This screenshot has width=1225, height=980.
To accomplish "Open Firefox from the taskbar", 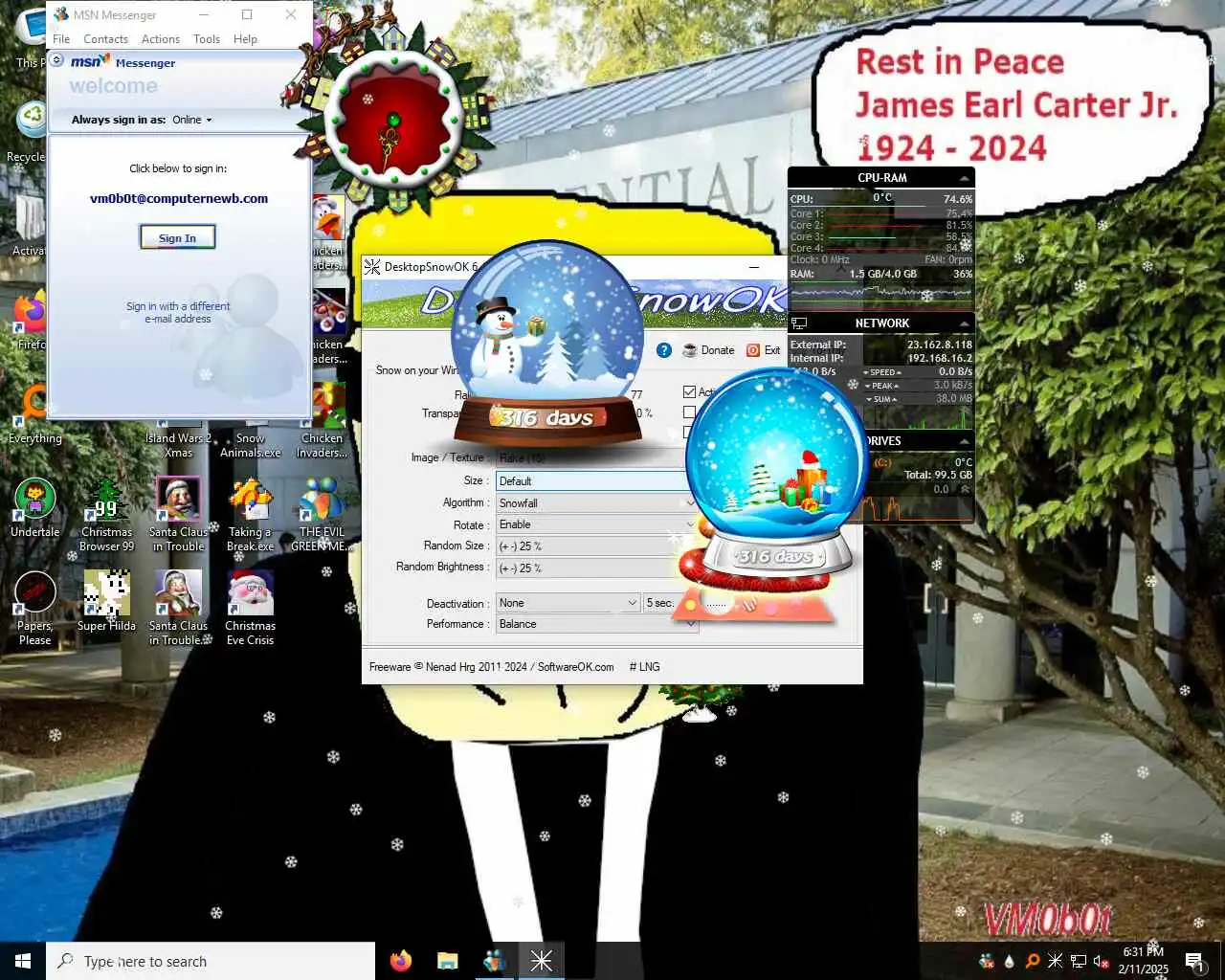I will click(x=401, y=961).
